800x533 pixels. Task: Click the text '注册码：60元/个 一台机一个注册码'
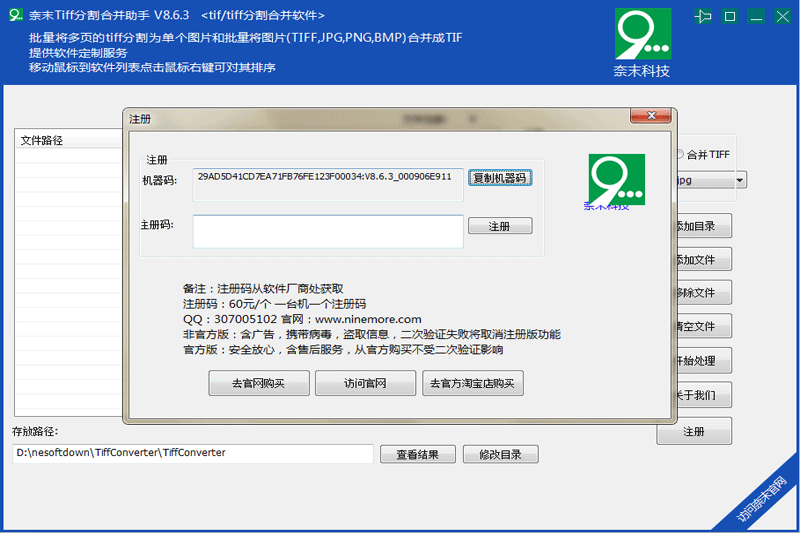click(x=274, y=304)
